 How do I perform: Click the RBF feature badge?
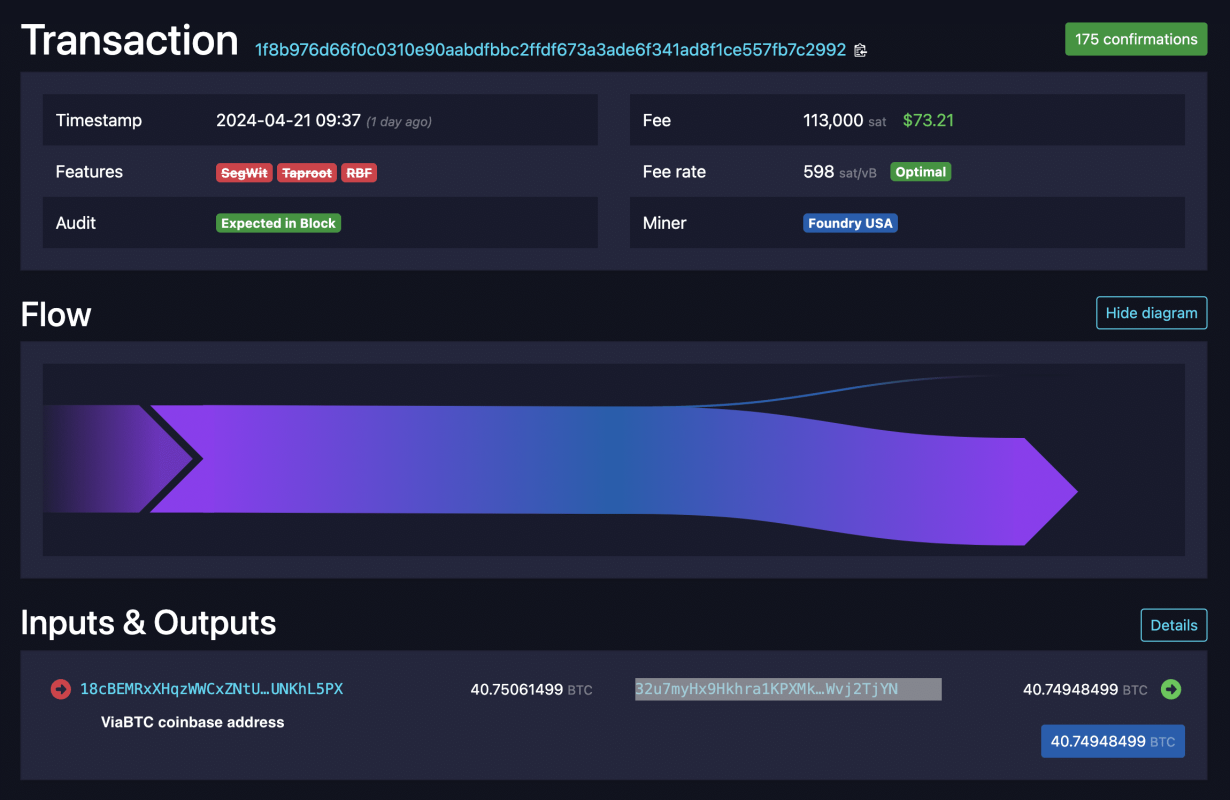click(359, 172)
